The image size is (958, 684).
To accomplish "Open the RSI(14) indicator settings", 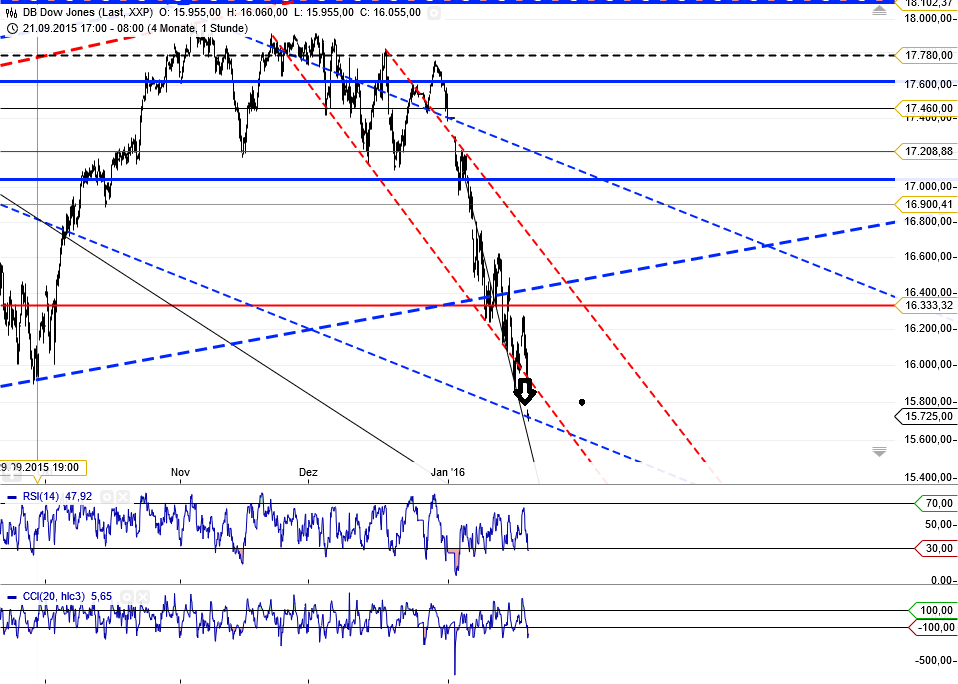I will coord(105,496).
